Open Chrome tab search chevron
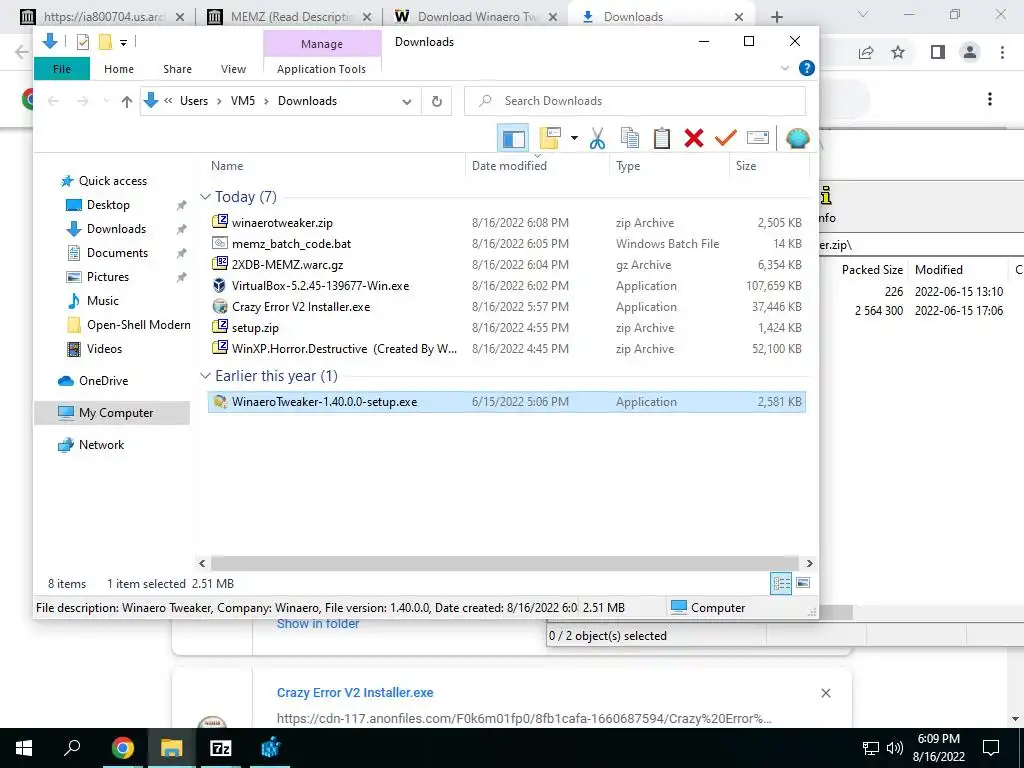Viewport: 1024px width, 768px height. tap(862, 14)
